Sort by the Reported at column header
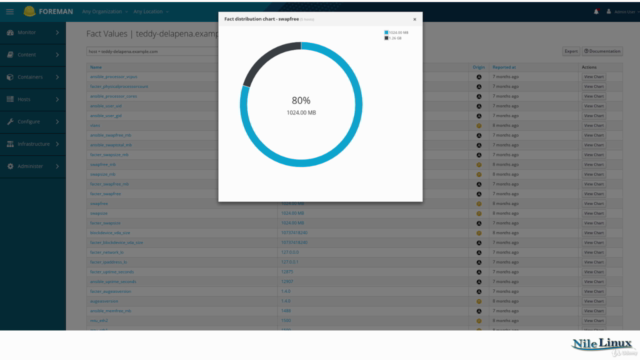The image size is (640, 360). pos(504,67)
